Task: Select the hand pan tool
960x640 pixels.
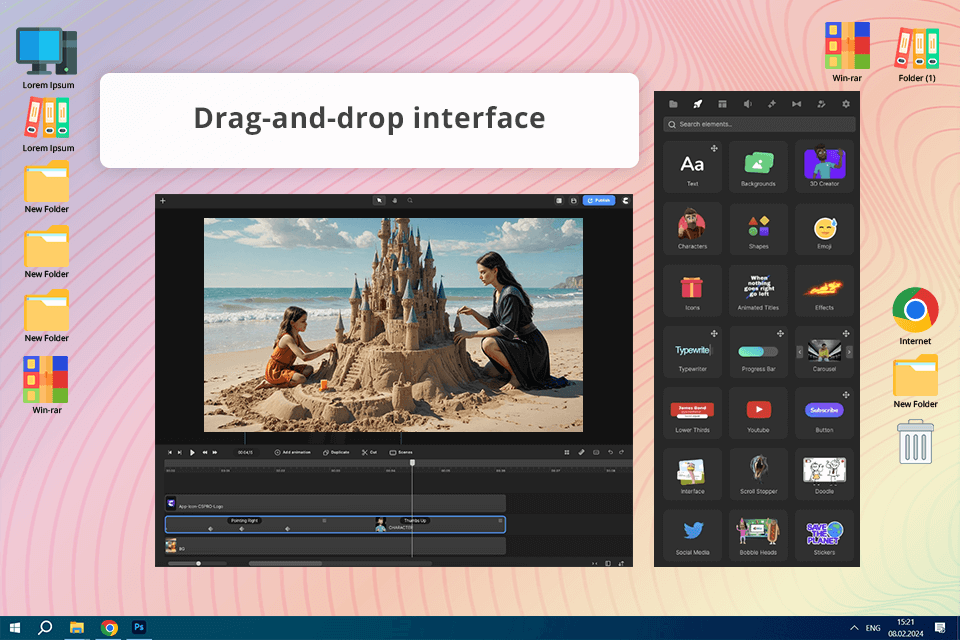Action: coord(394,200)
